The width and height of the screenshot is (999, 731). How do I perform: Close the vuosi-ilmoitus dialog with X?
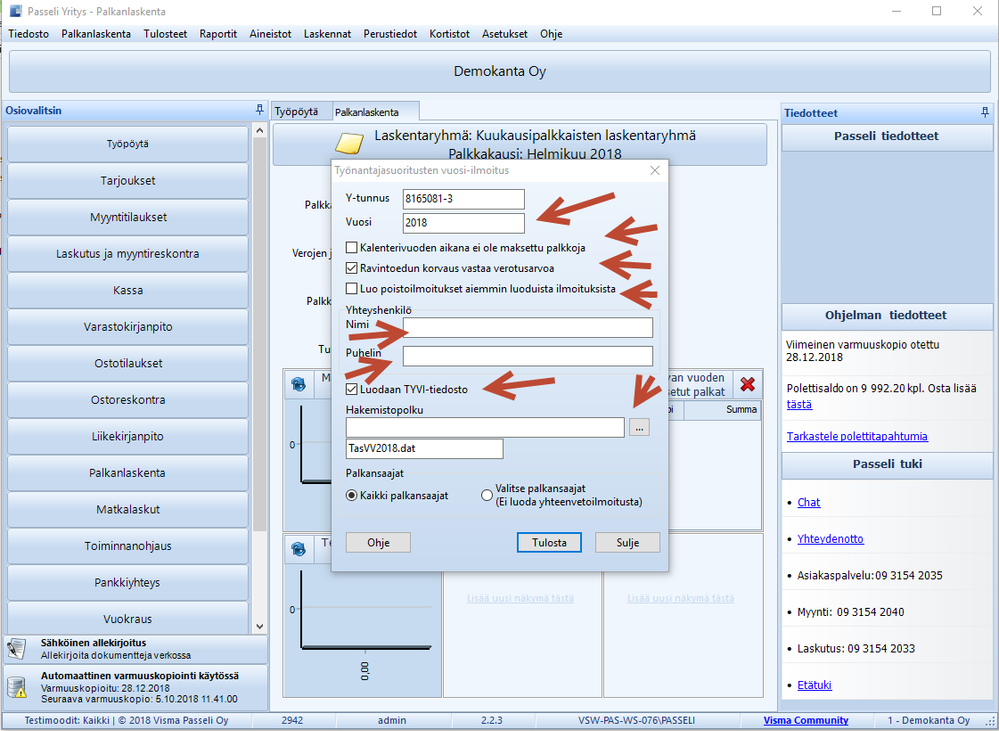click(x=654, y=170)
